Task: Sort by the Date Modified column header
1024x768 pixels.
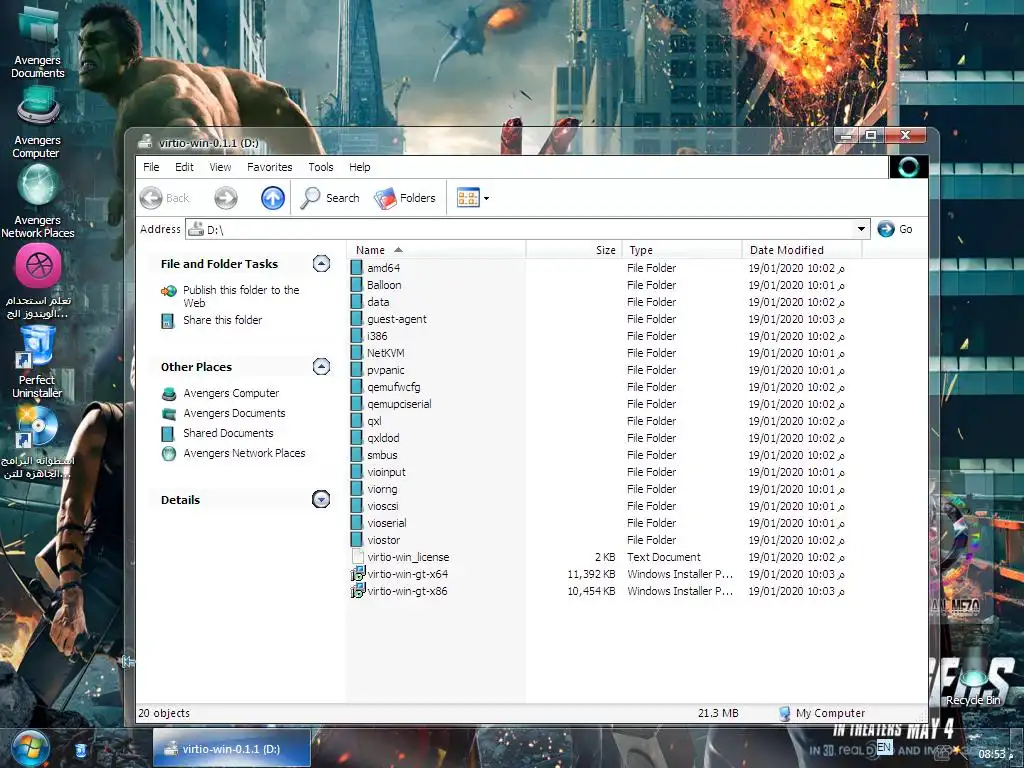Action: click(x=801, y=250)
